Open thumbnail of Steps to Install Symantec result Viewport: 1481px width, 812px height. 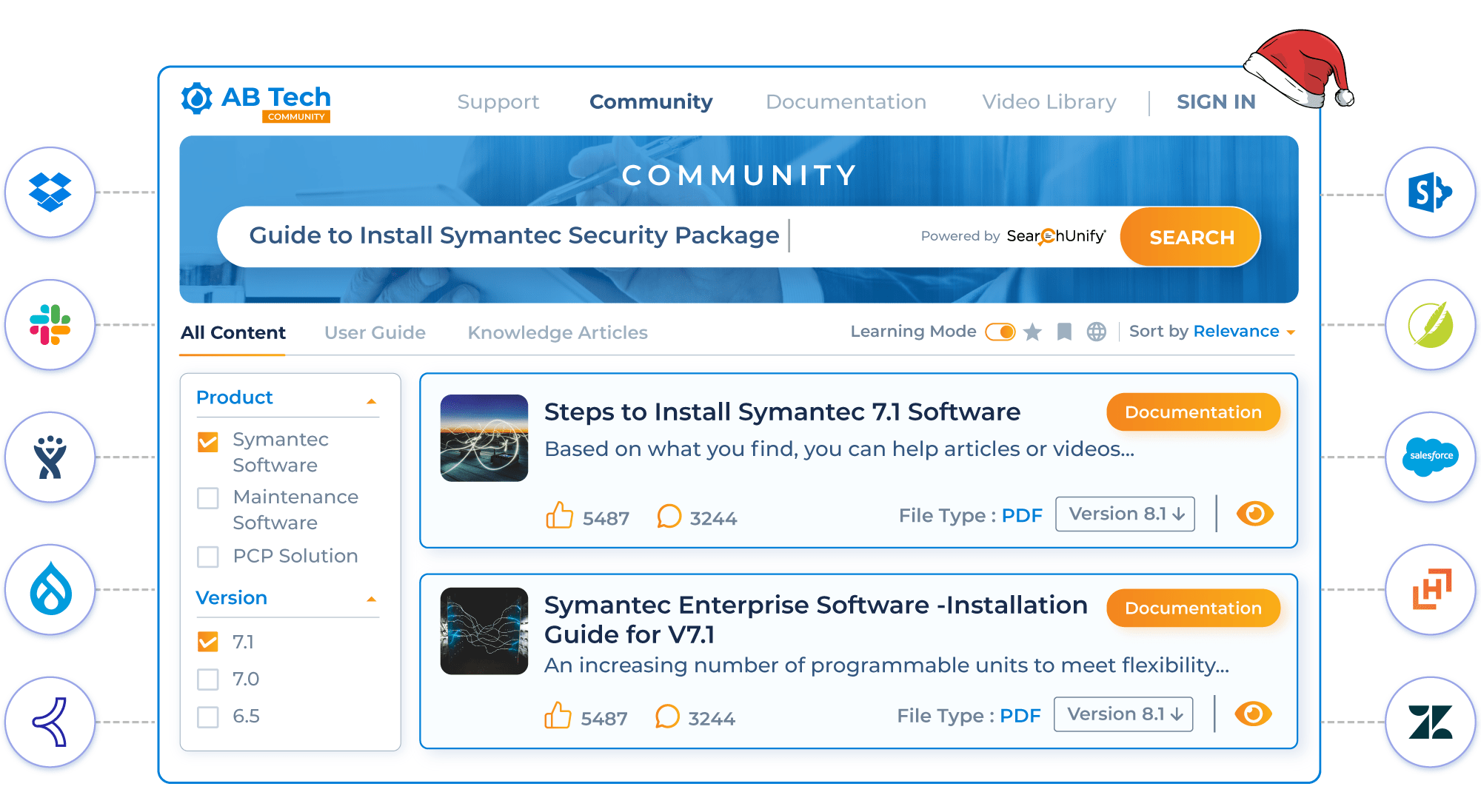click(484, 437)
